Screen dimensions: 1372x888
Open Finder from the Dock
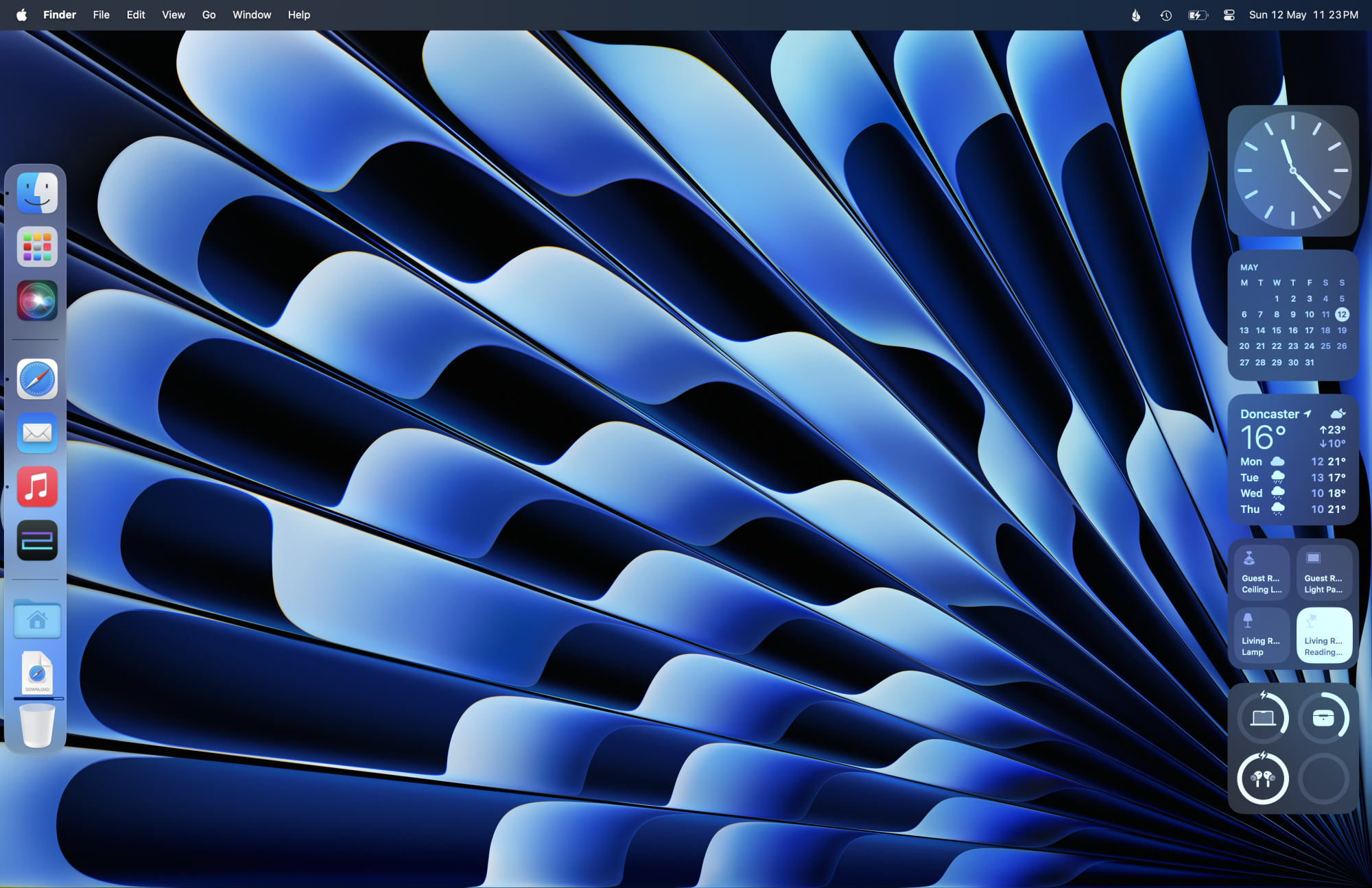click(37, 193)
